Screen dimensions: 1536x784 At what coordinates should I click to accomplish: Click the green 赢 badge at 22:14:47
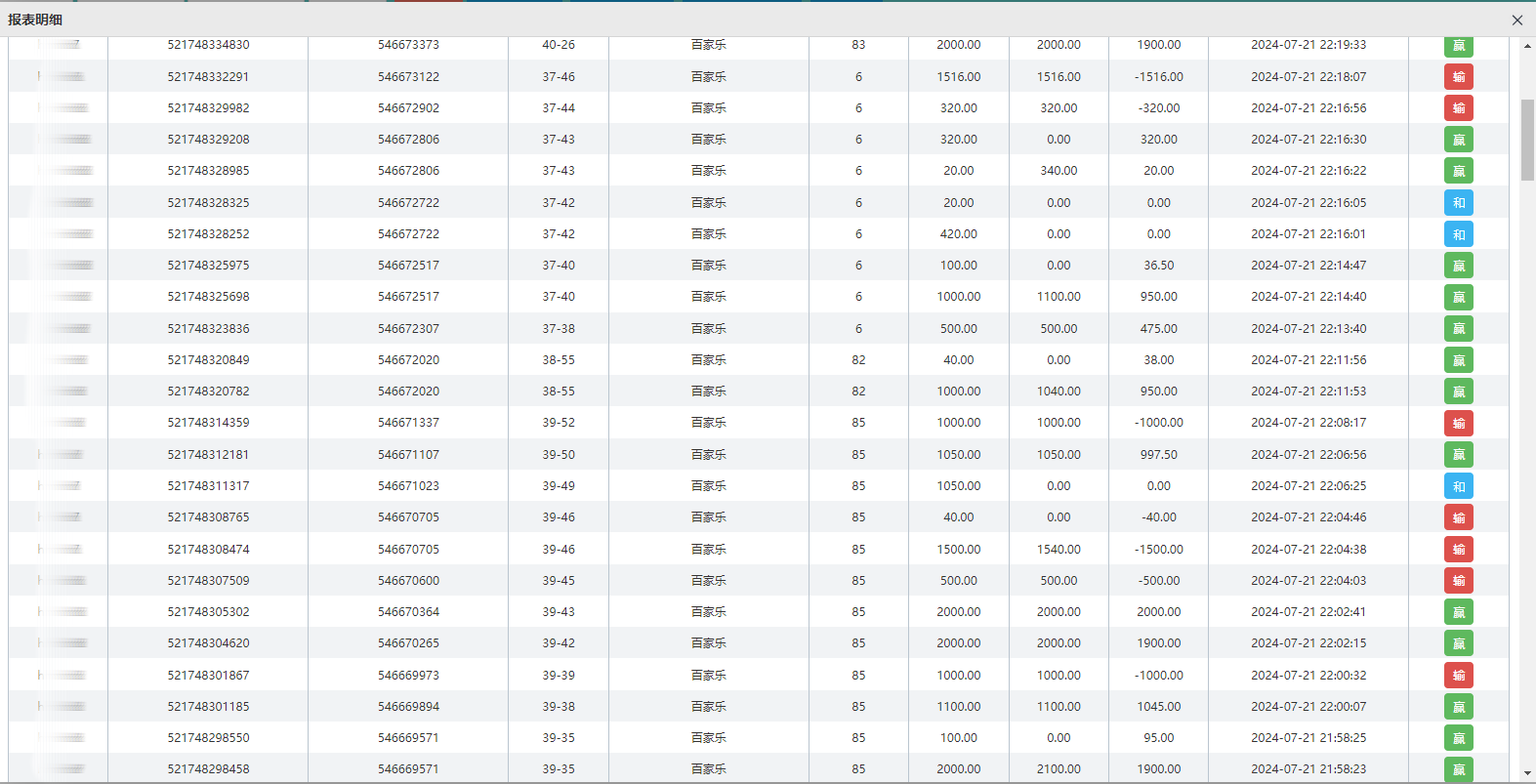[x=1458, y=266]
